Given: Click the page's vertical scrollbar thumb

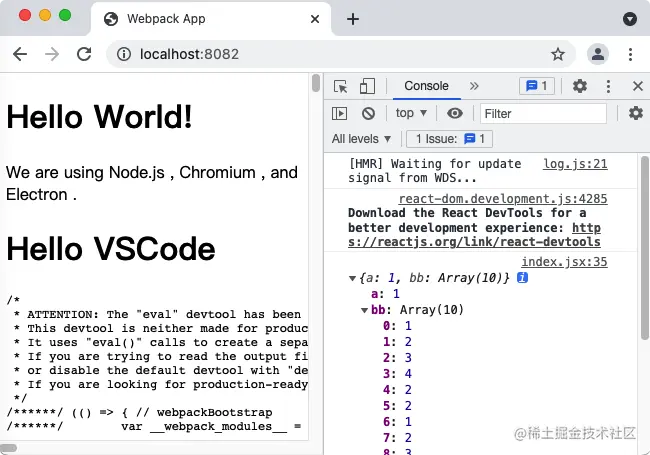Looking at the screenshot, I should click(x=316, y=83).
